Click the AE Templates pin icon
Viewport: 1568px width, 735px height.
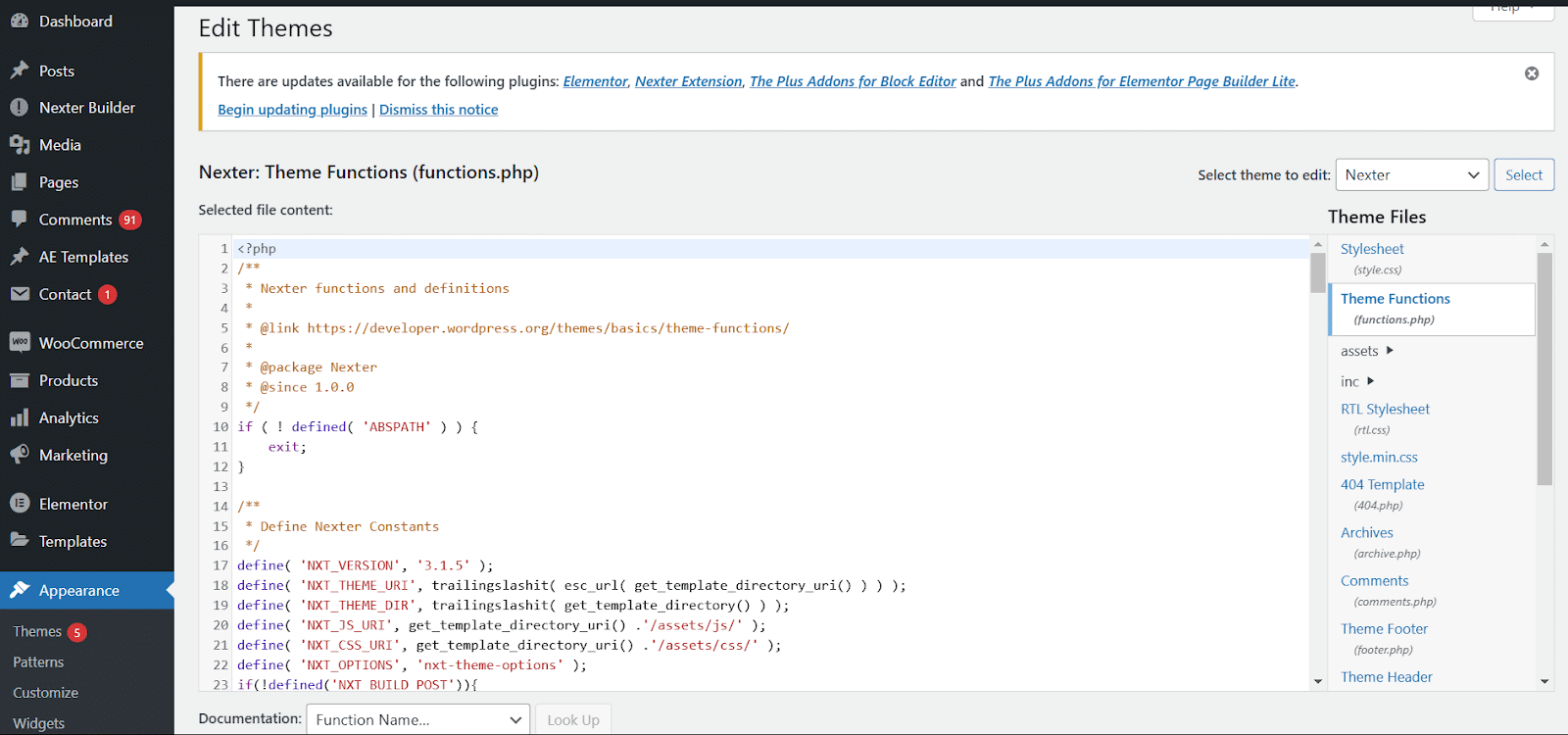pyautogui.click(x=20, y=257)
